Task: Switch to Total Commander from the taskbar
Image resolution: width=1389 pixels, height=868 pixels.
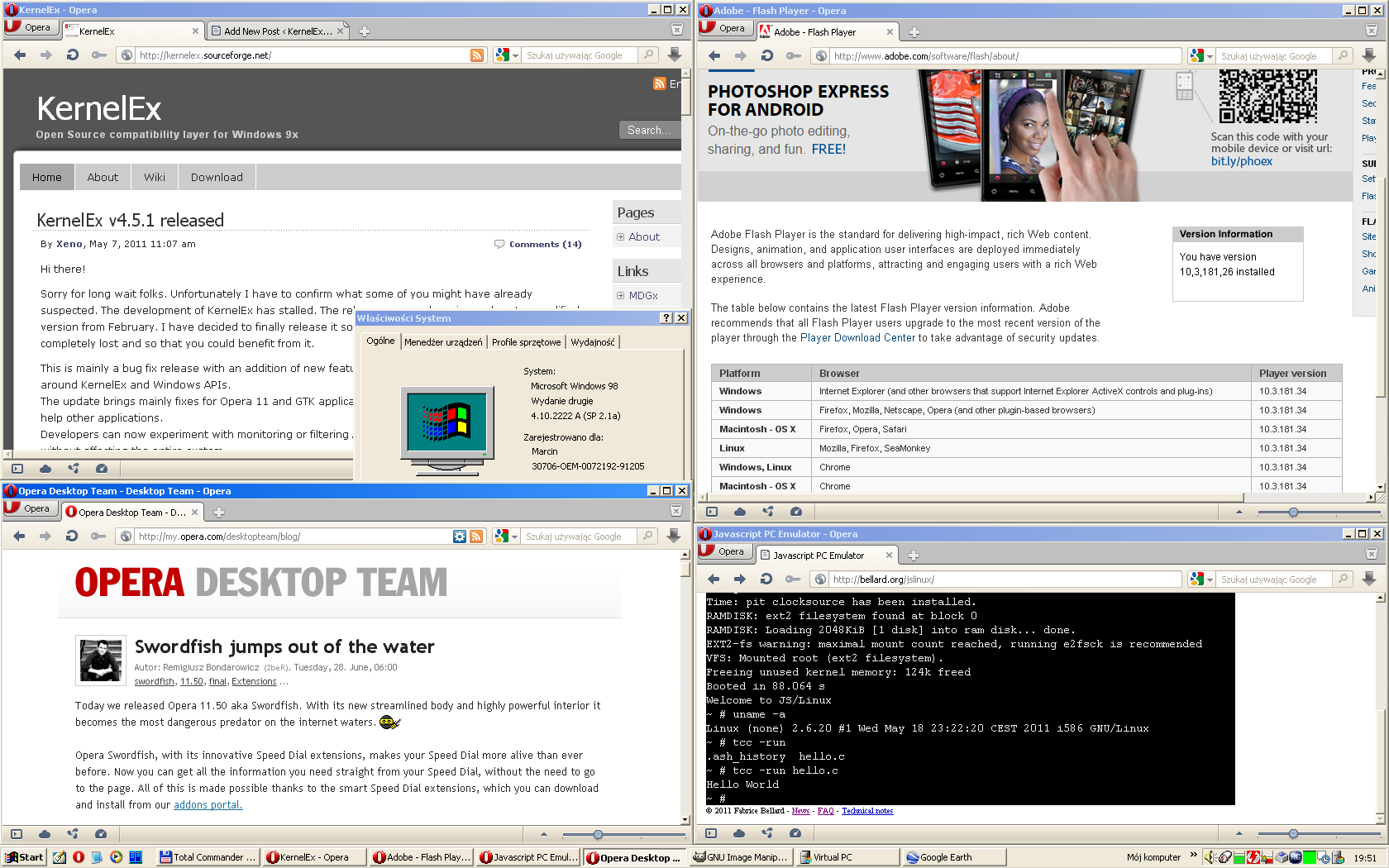Action: (208, 857)
